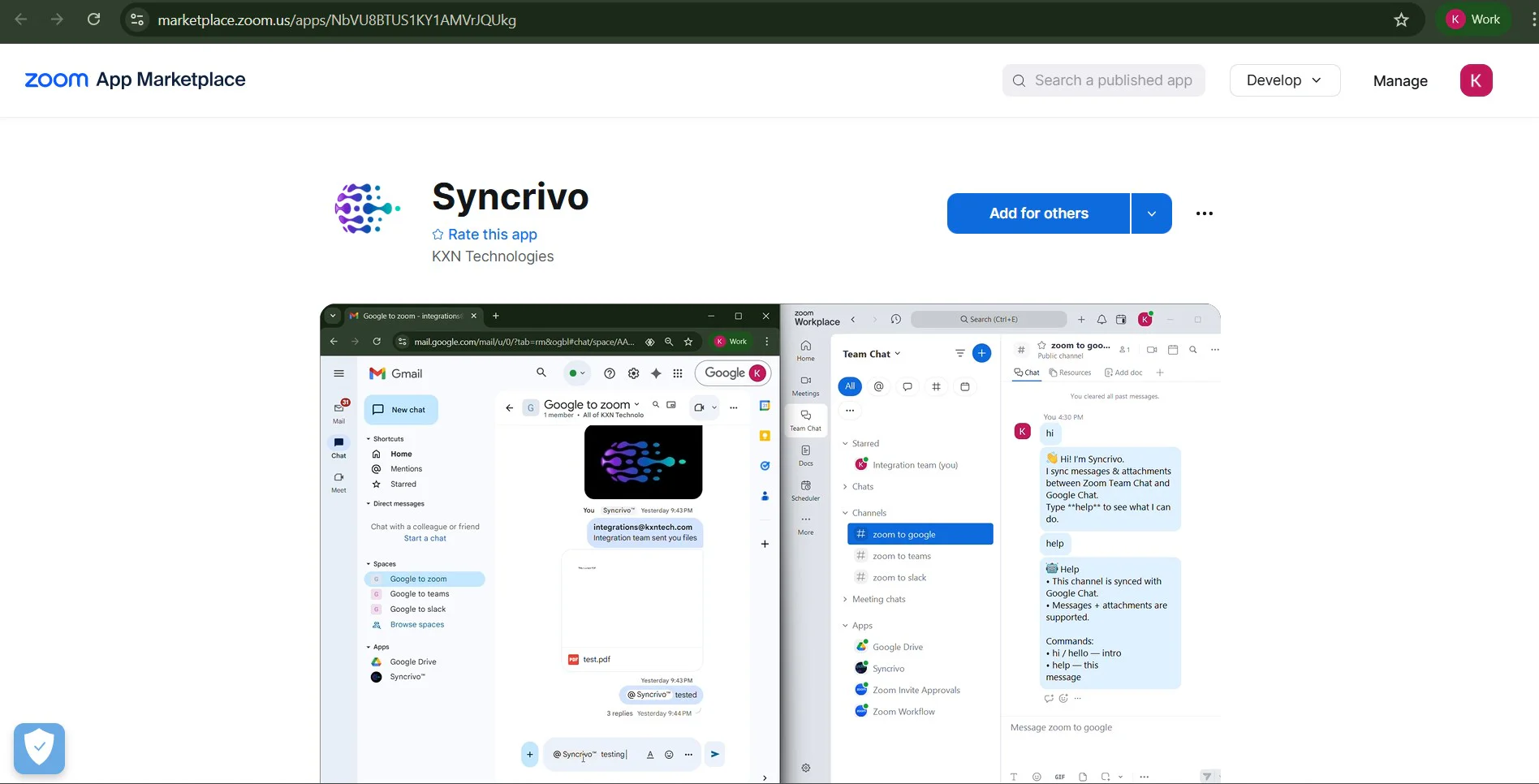Select the KXN Technologies developer name
Image resolution: width=1539 pixels, height=784 pixels.
pyautogui.click(x=493, y=256)
